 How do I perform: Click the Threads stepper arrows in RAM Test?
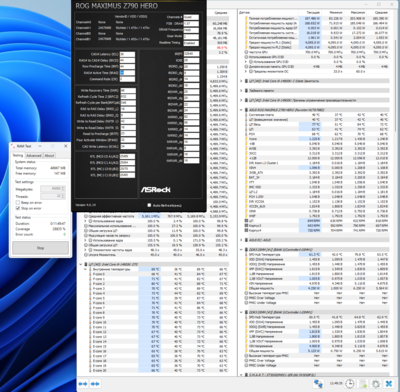pyautogui.click(x=63, y=196)
